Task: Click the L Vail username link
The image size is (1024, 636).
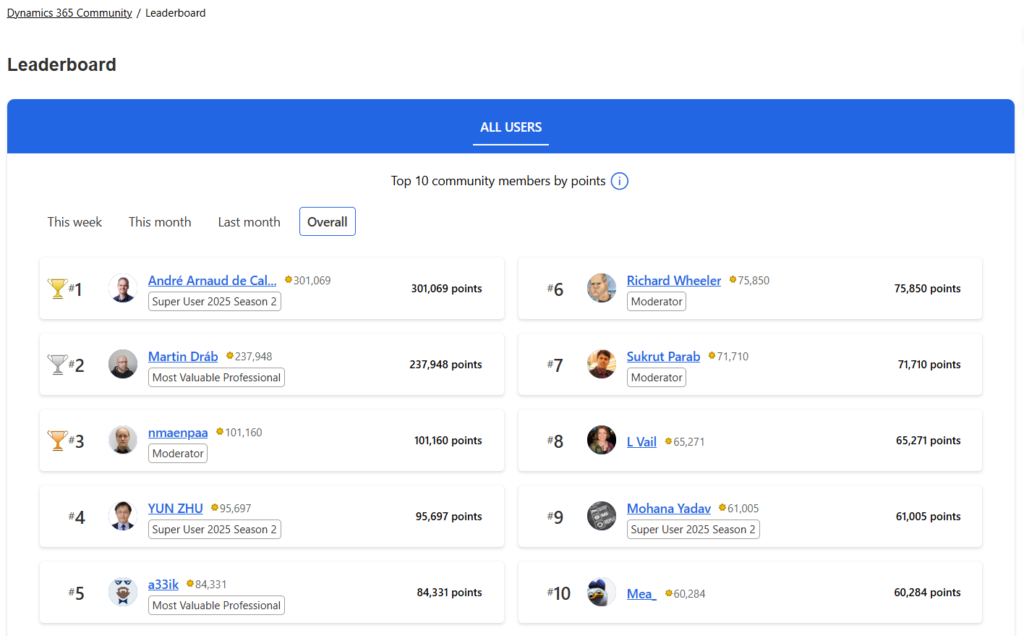Action: (641, 441)
